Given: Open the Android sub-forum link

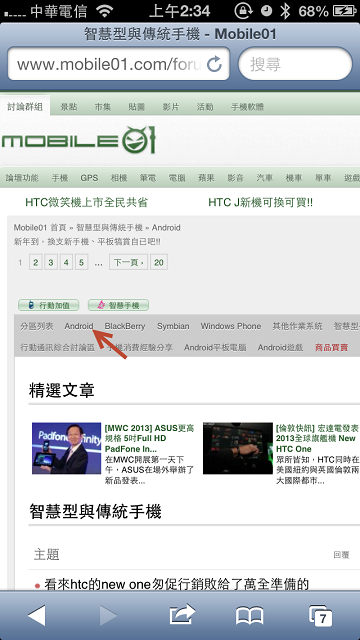Looking at the screenshot, I should click(x=79, y=326).
